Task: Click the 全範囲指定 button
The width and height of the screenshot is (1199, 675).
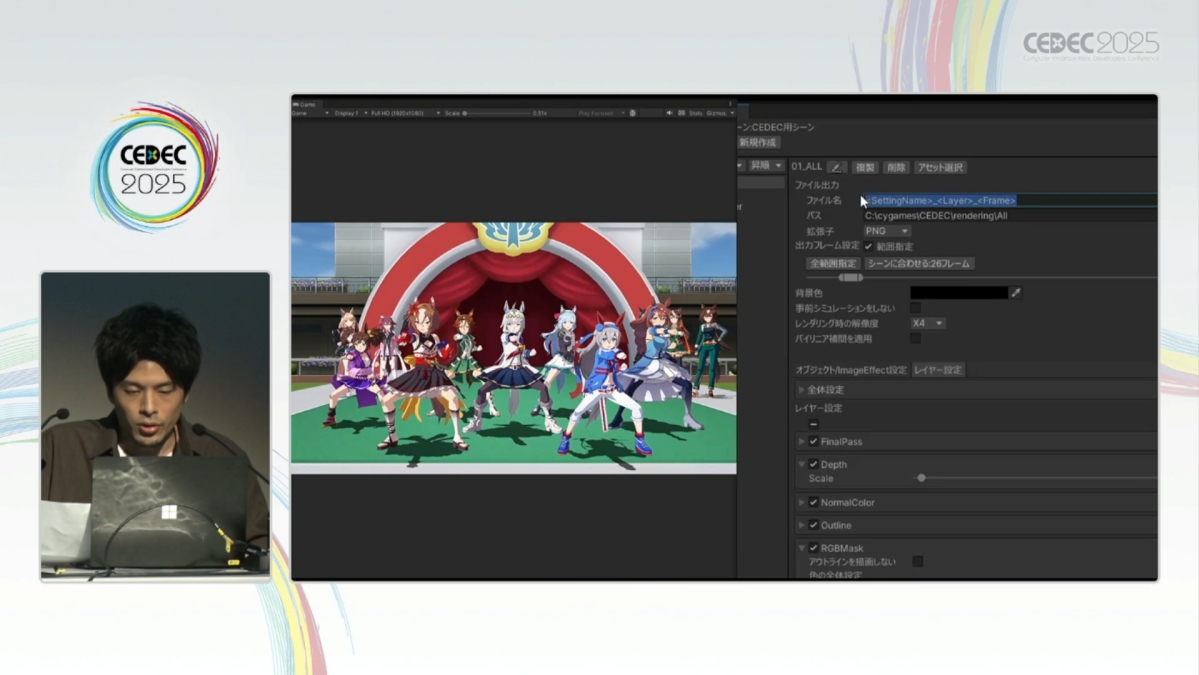Action: click(833, 264)
